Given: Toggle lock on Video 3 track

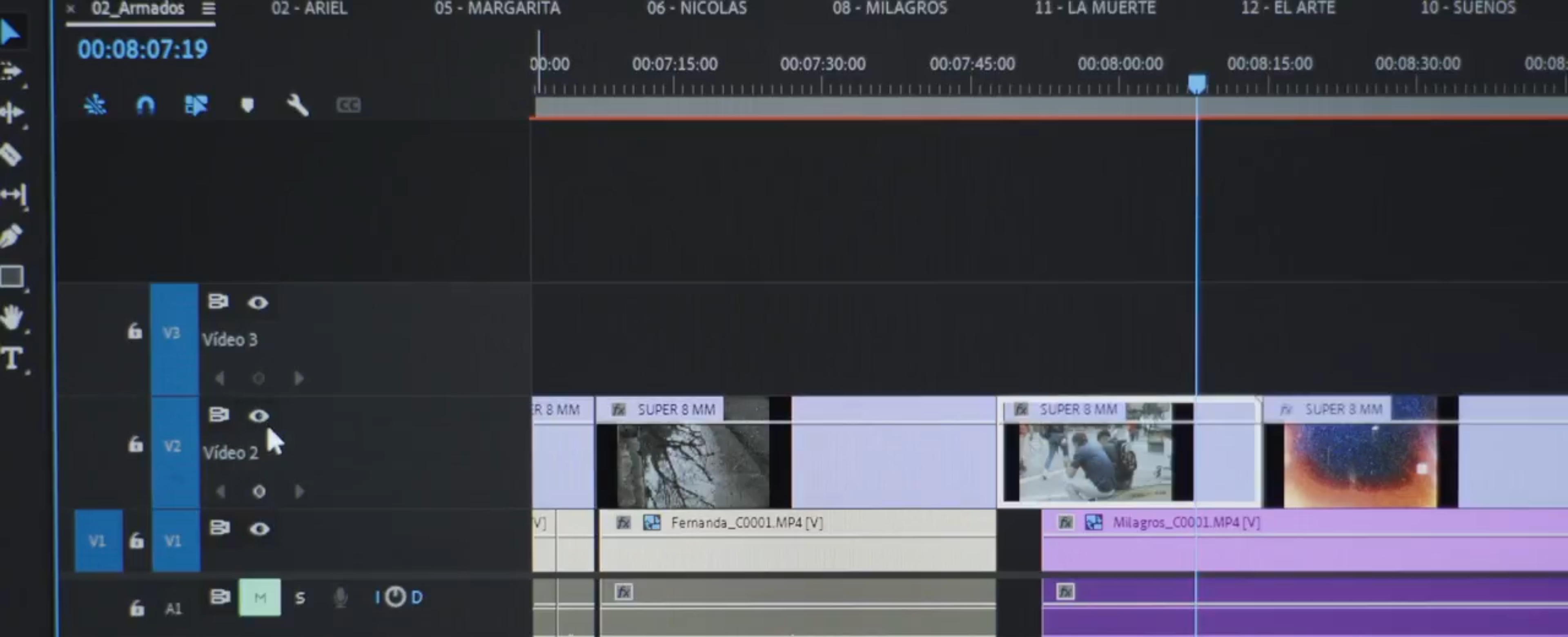Looking at the screenshot, I should 134,331.
